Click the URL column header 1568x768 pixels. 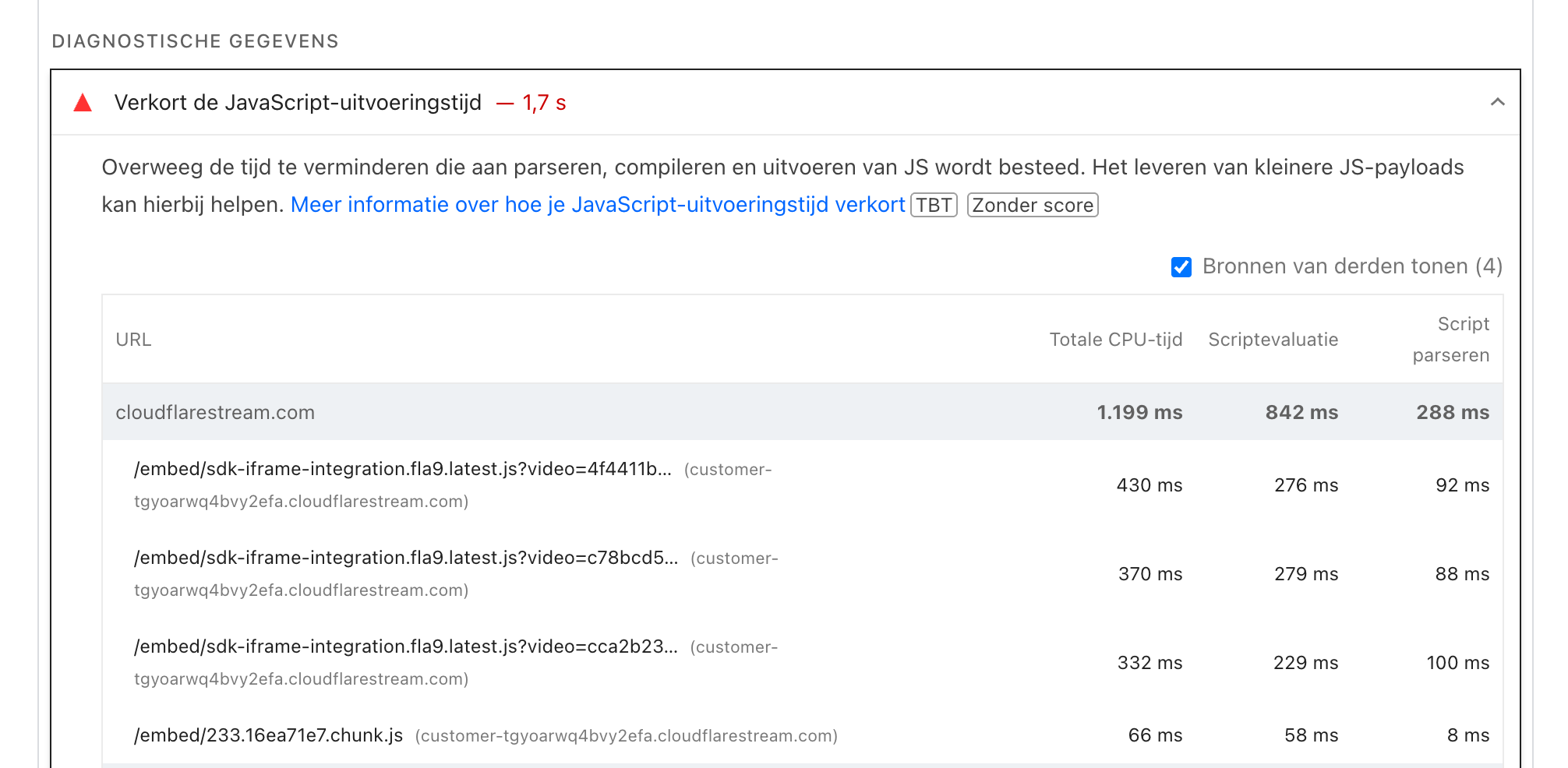pyautogui.click(x=132, y=339)
